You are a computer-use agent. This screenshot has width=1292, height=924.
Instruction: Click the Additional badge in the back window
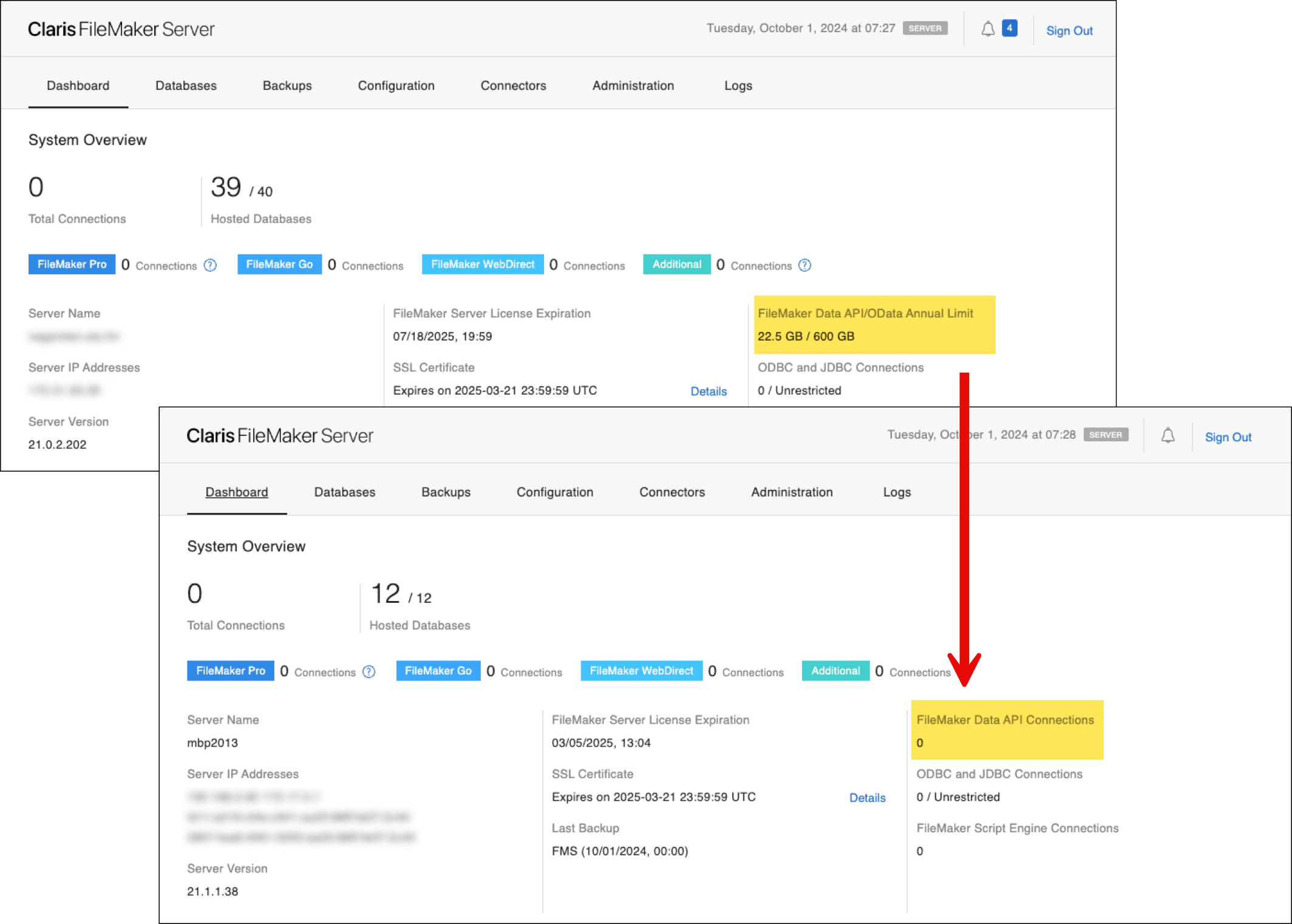[x=677, y=264]
